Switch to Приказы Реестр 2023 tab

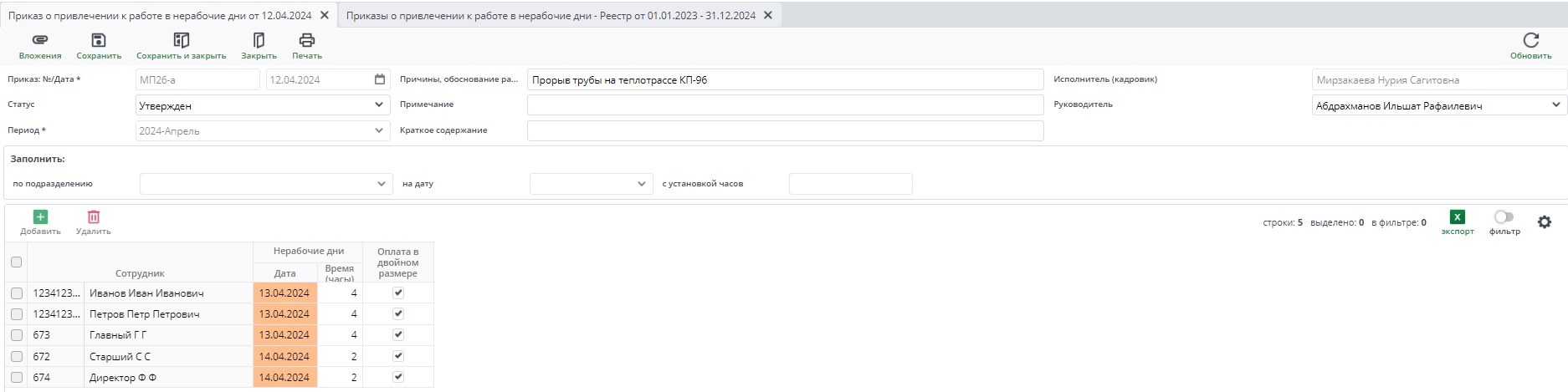point(551,15)
